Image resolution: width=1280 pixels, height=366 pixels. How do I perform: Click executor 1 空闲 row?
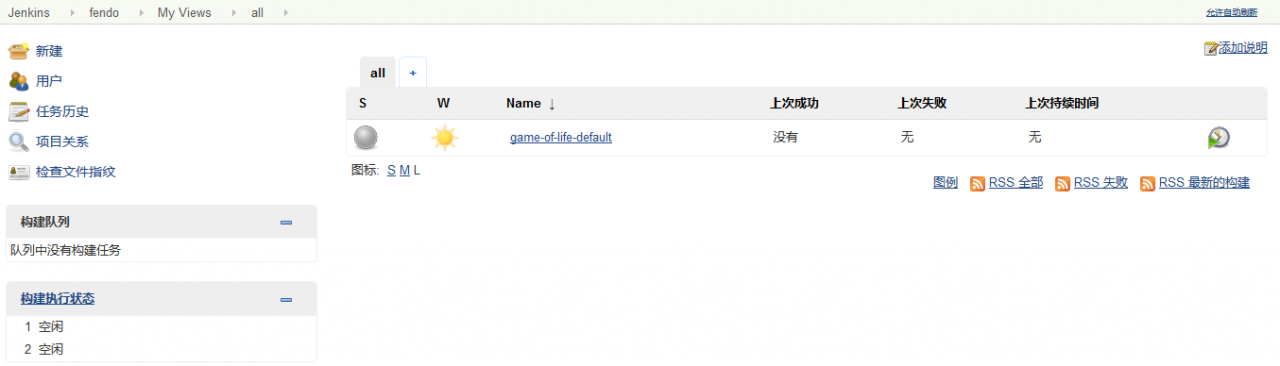[x=161, y=327]
